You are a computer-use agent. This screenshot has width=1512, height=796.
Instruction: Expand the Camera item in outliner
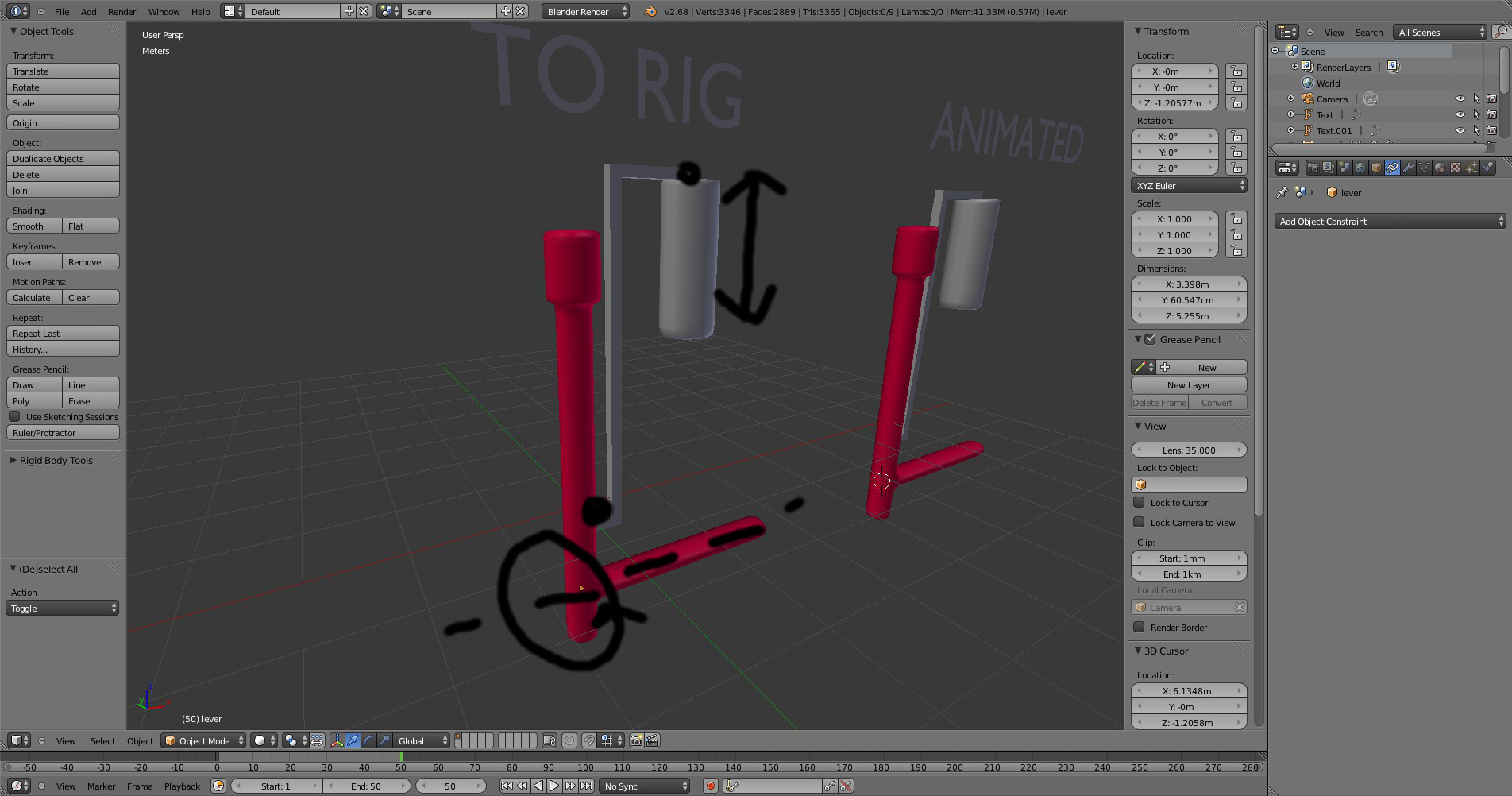(x=1290, y=99)
